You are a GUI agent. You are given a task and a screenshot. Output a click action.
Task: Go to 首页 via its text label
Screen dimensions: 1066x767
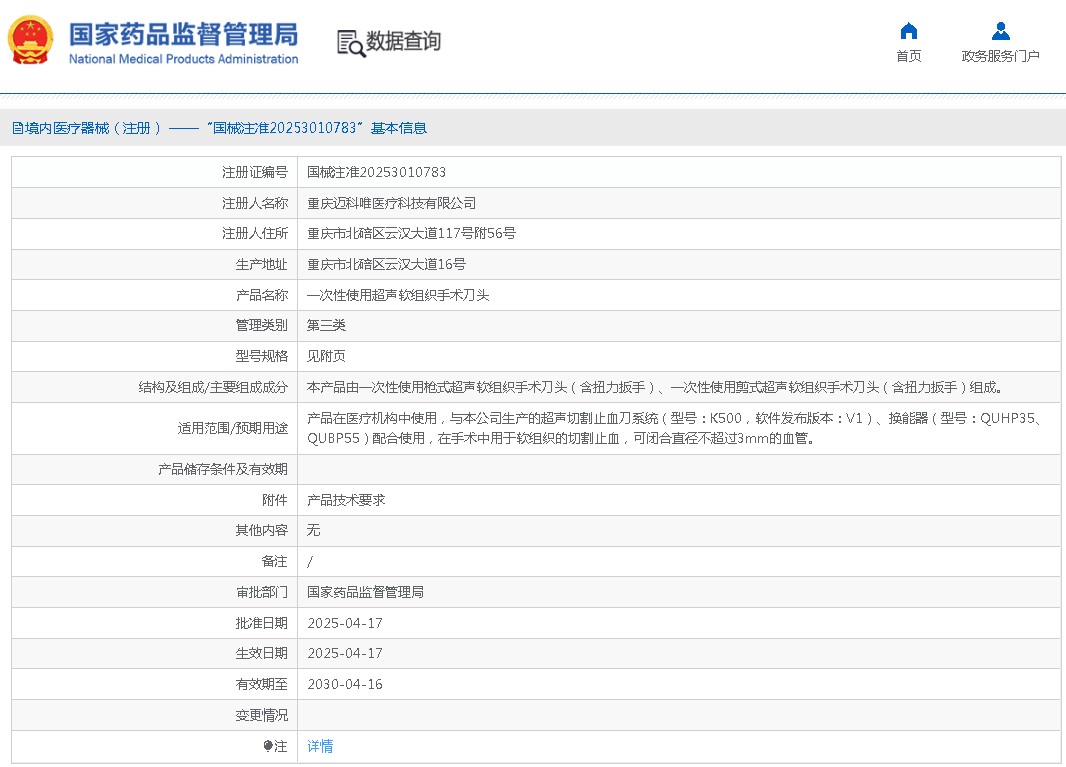[x=908, y=56]
